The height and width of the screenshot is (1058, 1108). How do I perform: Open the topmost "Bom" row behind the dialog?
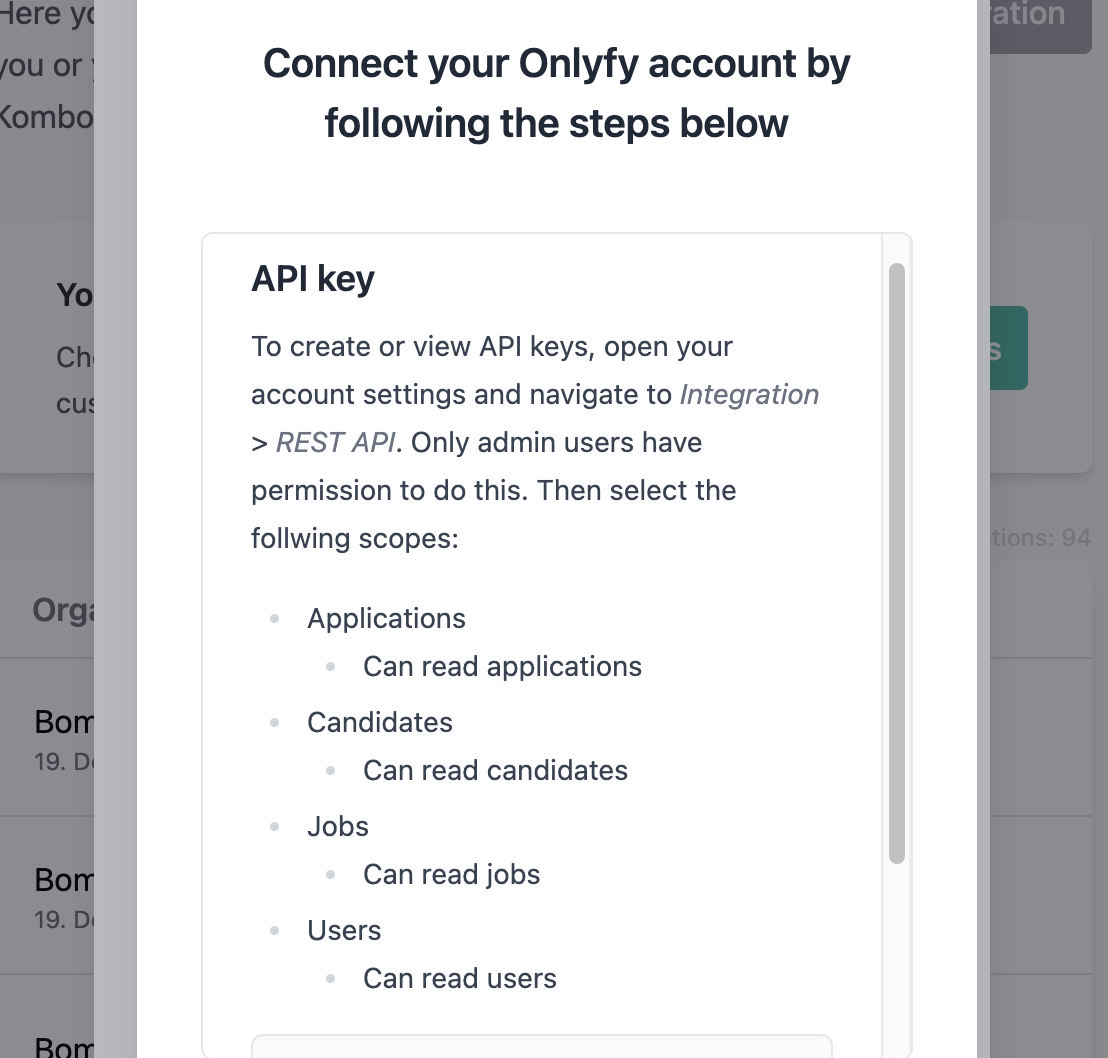(x=63, y=721)
